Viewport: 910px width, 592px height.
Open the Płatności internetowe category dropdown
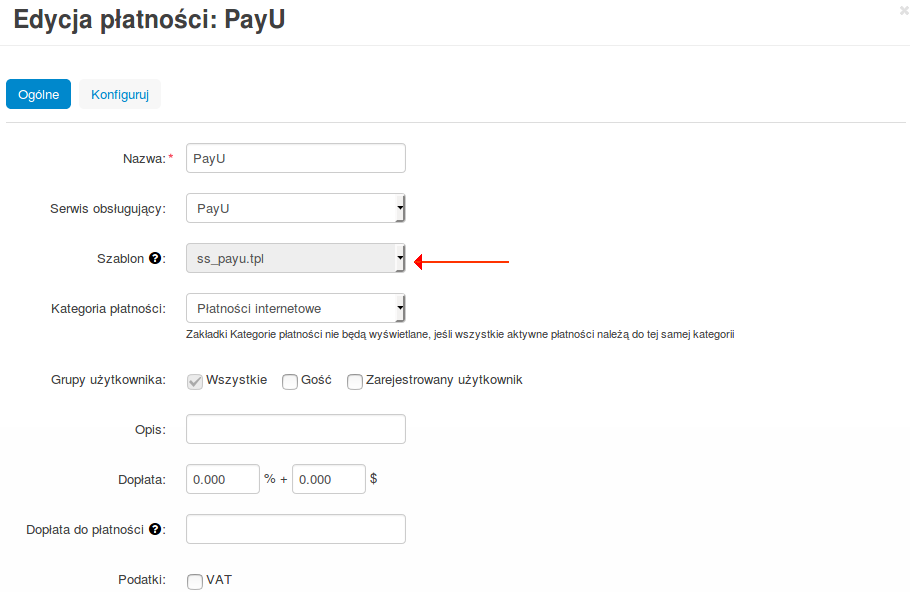click(x=295, y=308)
